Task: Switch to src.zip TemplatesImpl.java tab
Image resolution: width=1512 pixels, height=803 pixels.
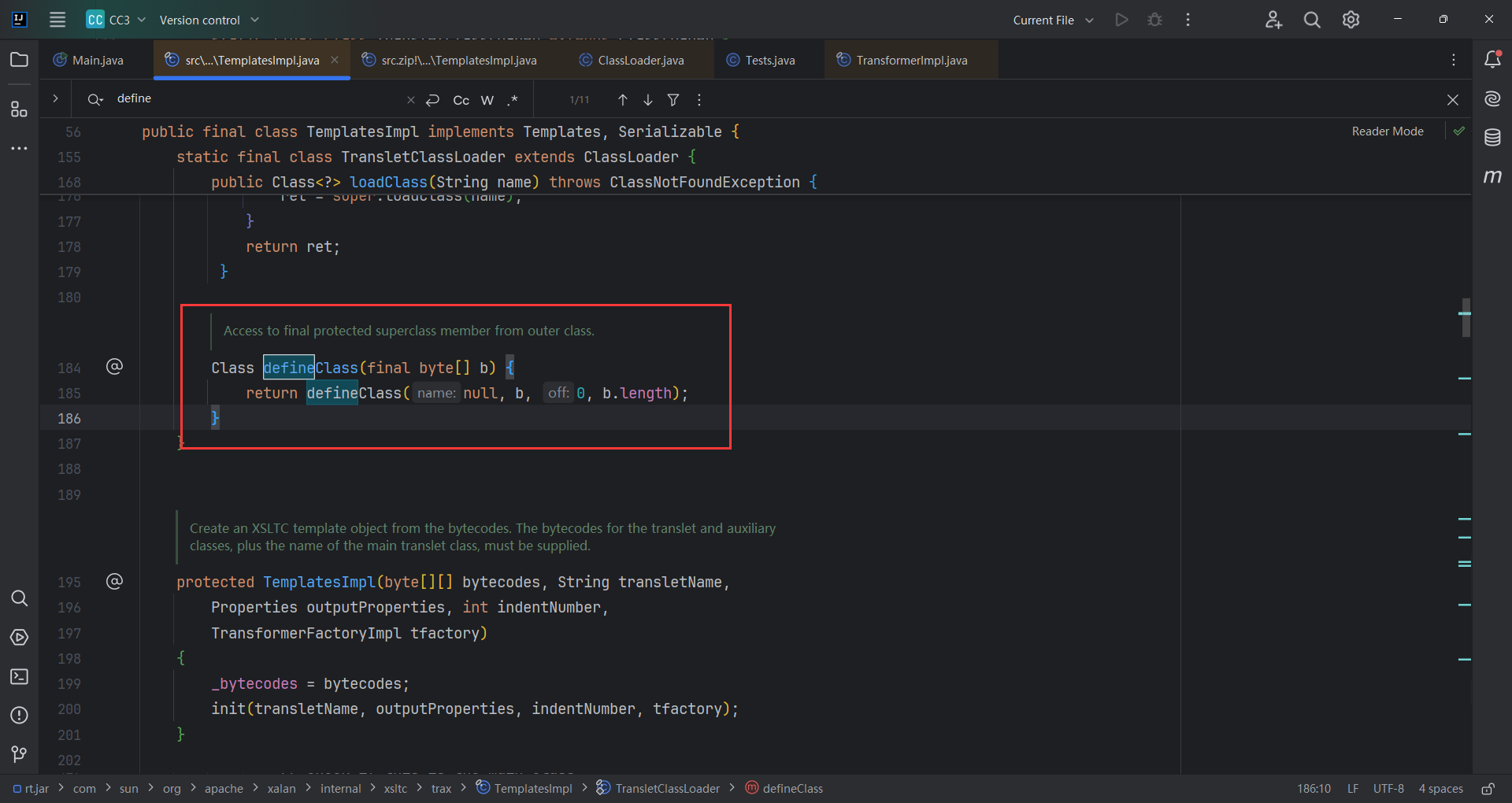Action: [x=450, y=60]
